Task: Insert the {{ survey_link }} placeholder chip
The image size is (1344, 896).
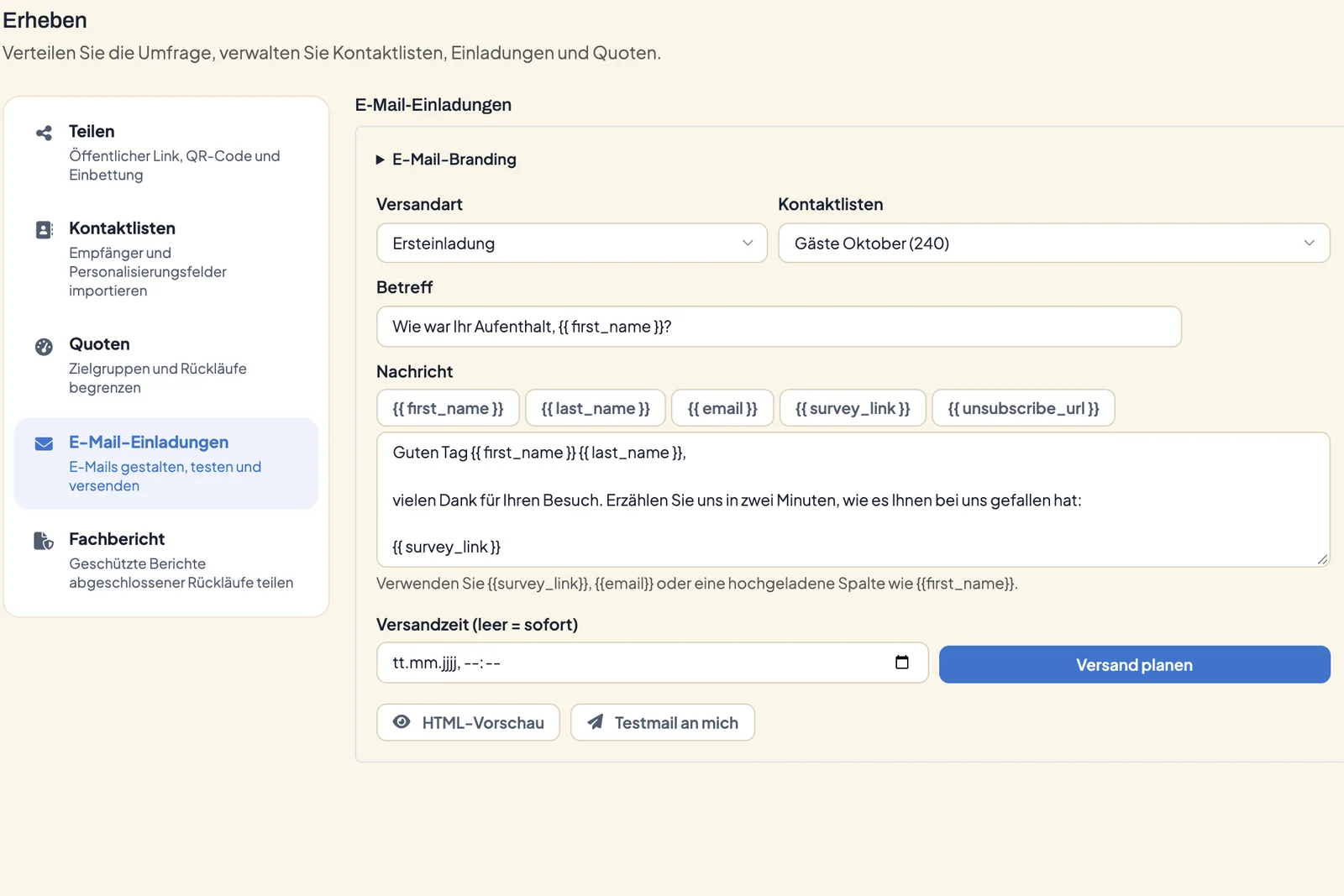Action: tap(853, 408)
